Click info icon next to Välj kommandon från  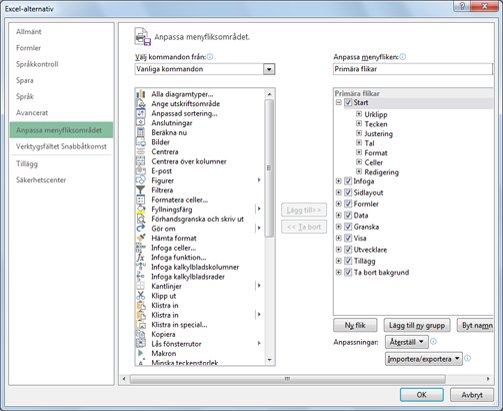coord(210,57)
